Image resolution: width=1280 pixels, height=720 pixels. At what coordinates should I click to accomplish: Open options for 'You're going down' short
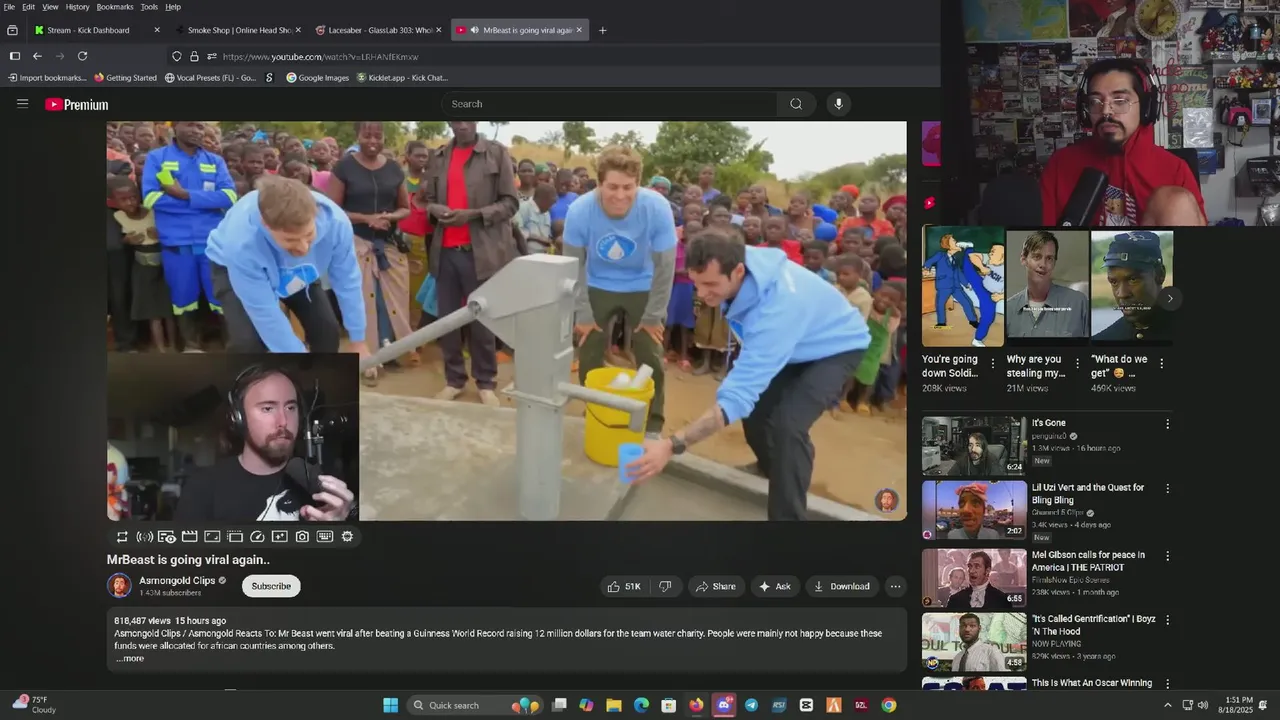coord(993,363)
